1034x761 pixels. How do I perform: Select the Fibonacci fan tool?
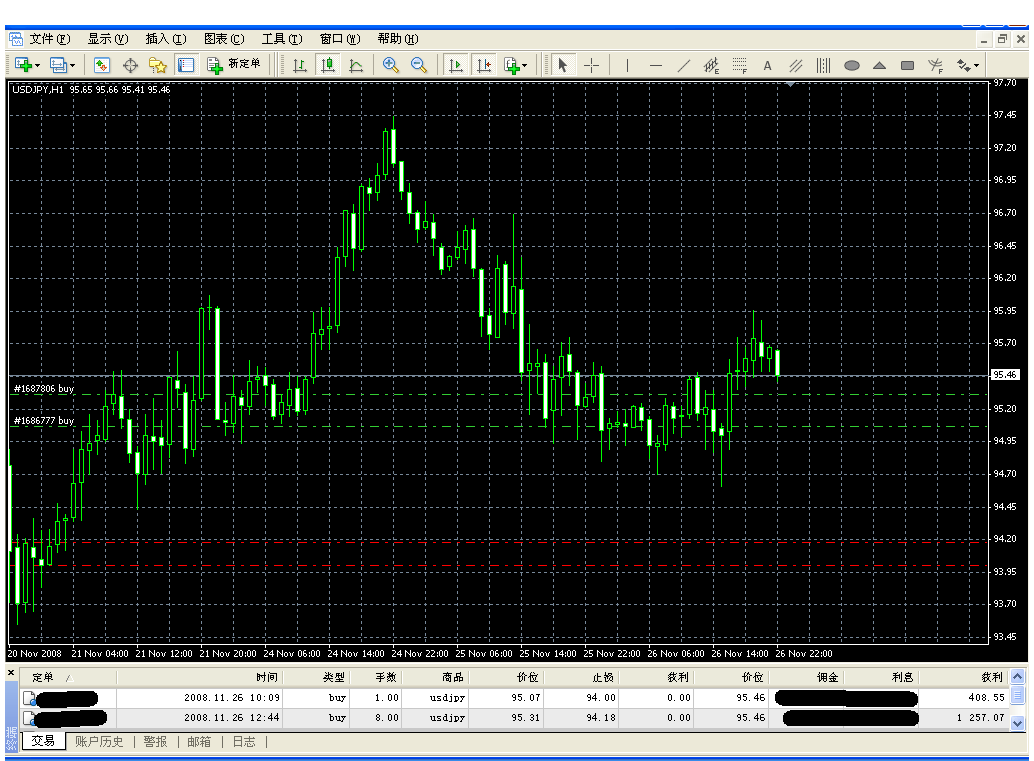(x=936, y=65)
